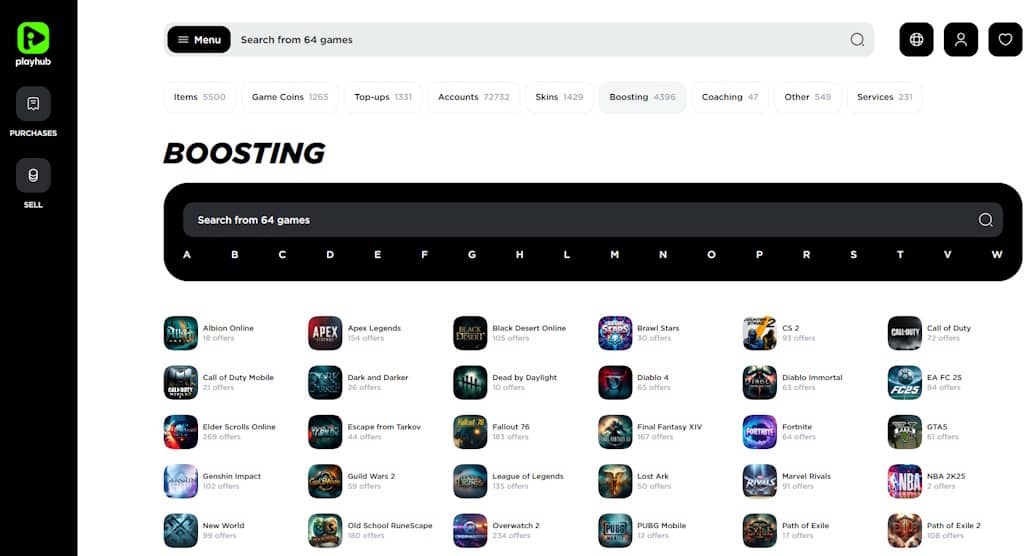This screenshot has width=1024, height=556.
Task: Open the Black Desert Online icon
Action: [x=470, y=333]
